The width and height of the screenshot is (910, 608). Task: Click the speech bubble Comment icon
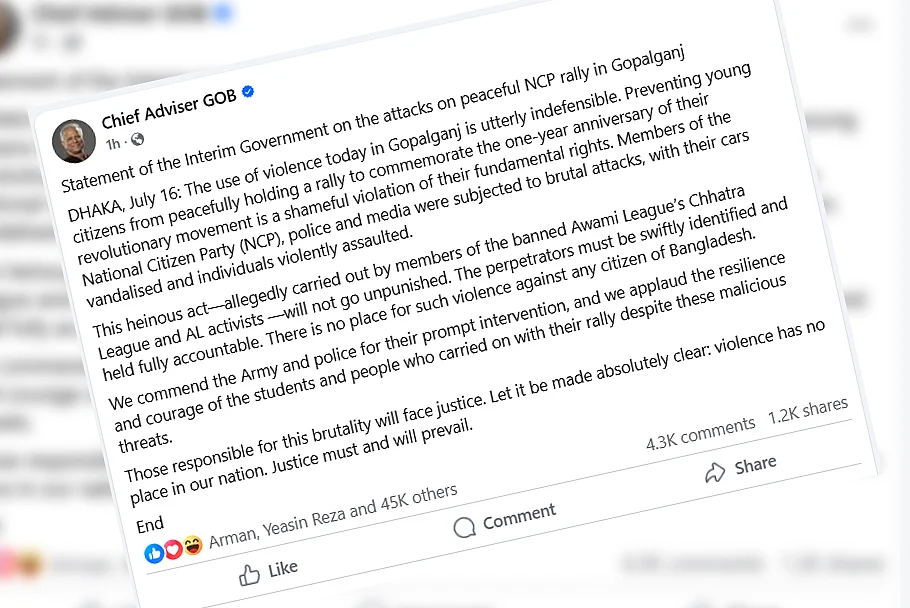(464, 527)
